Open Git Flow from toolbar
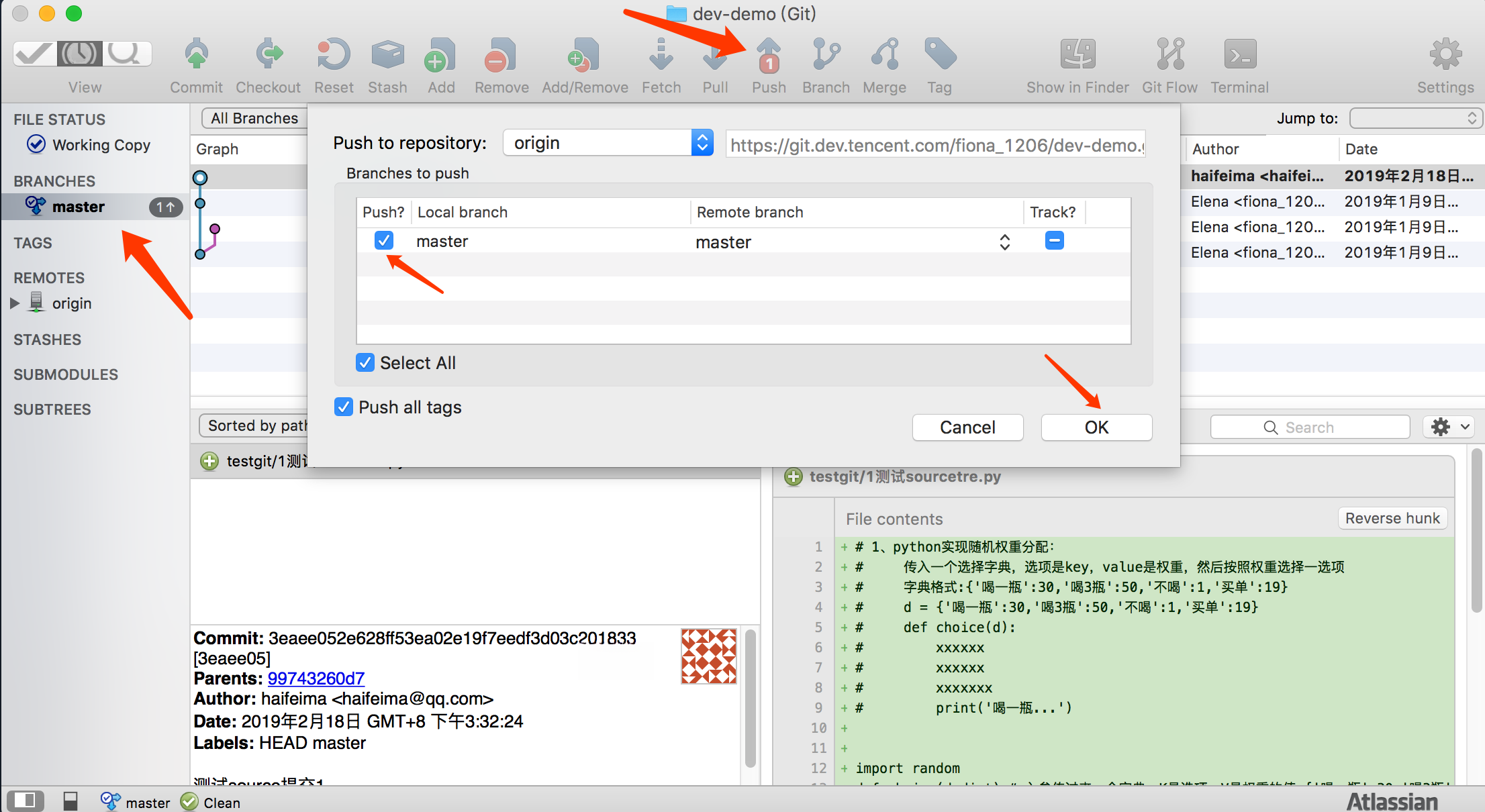 tap(1169, 66)
